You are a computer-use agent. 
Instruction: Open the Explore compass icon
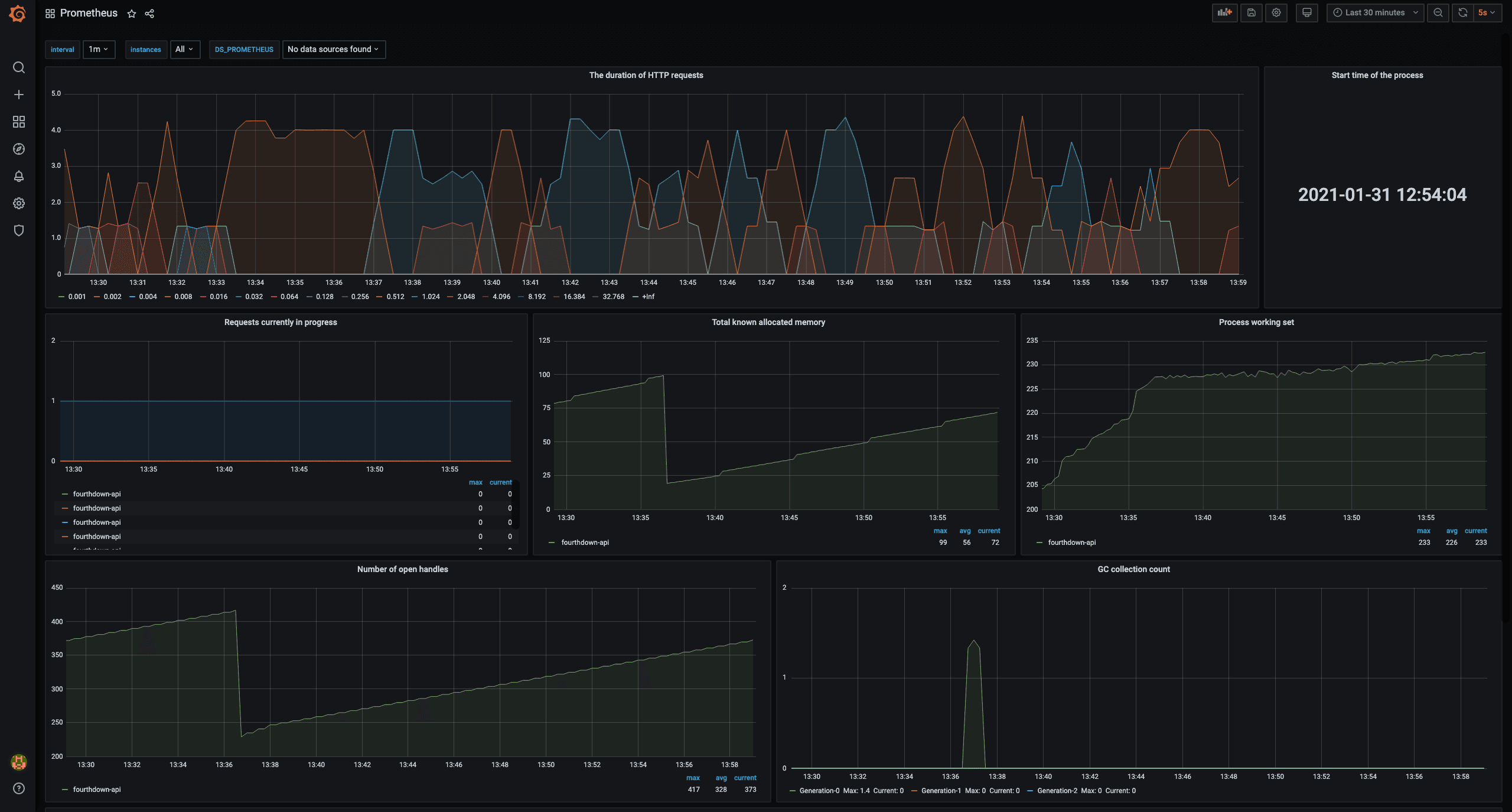[18, 149]
